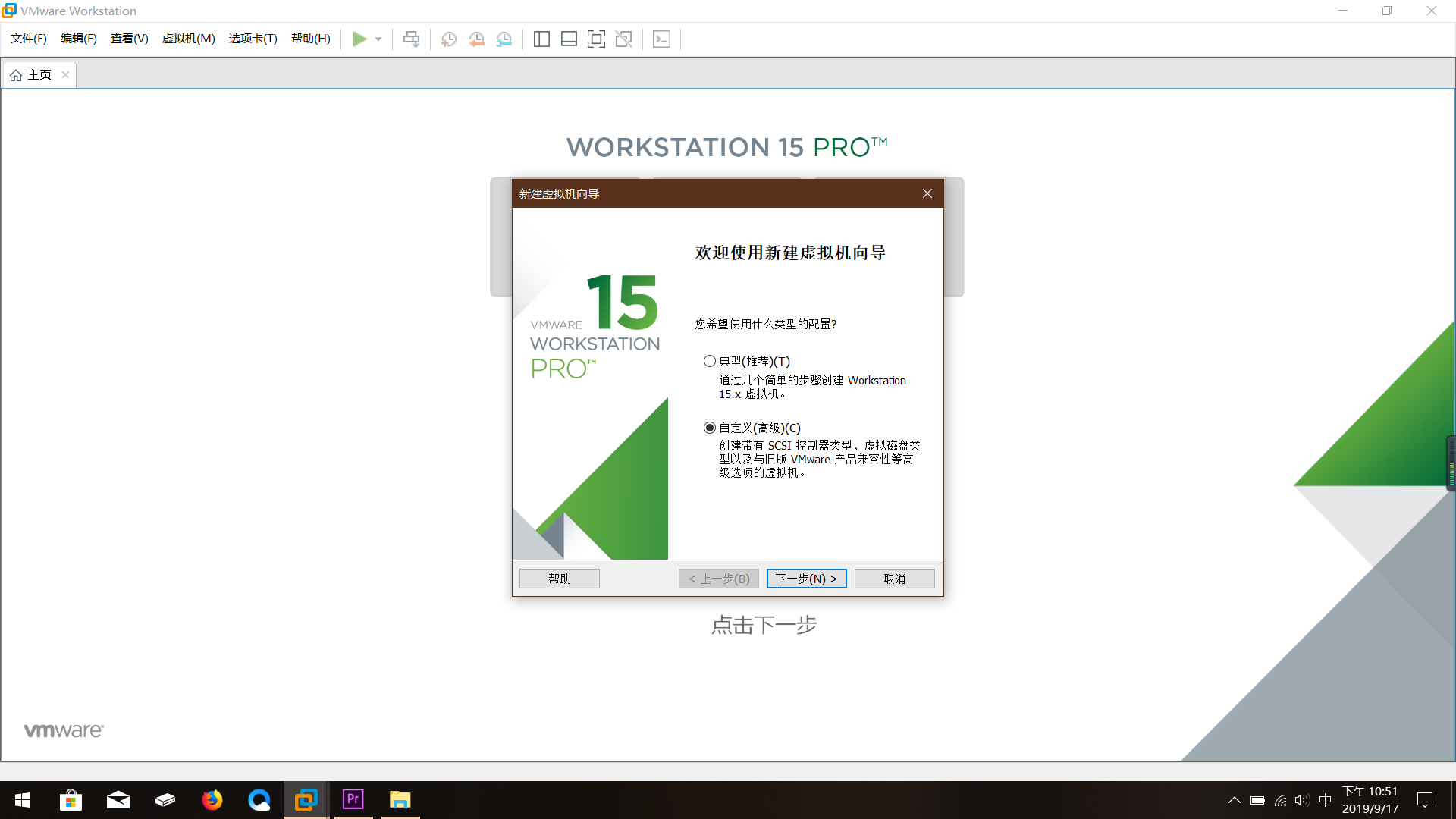Click the 取消 button in wizard
The width and height of the screenshot is (1456, 819).
pos(895,579)
